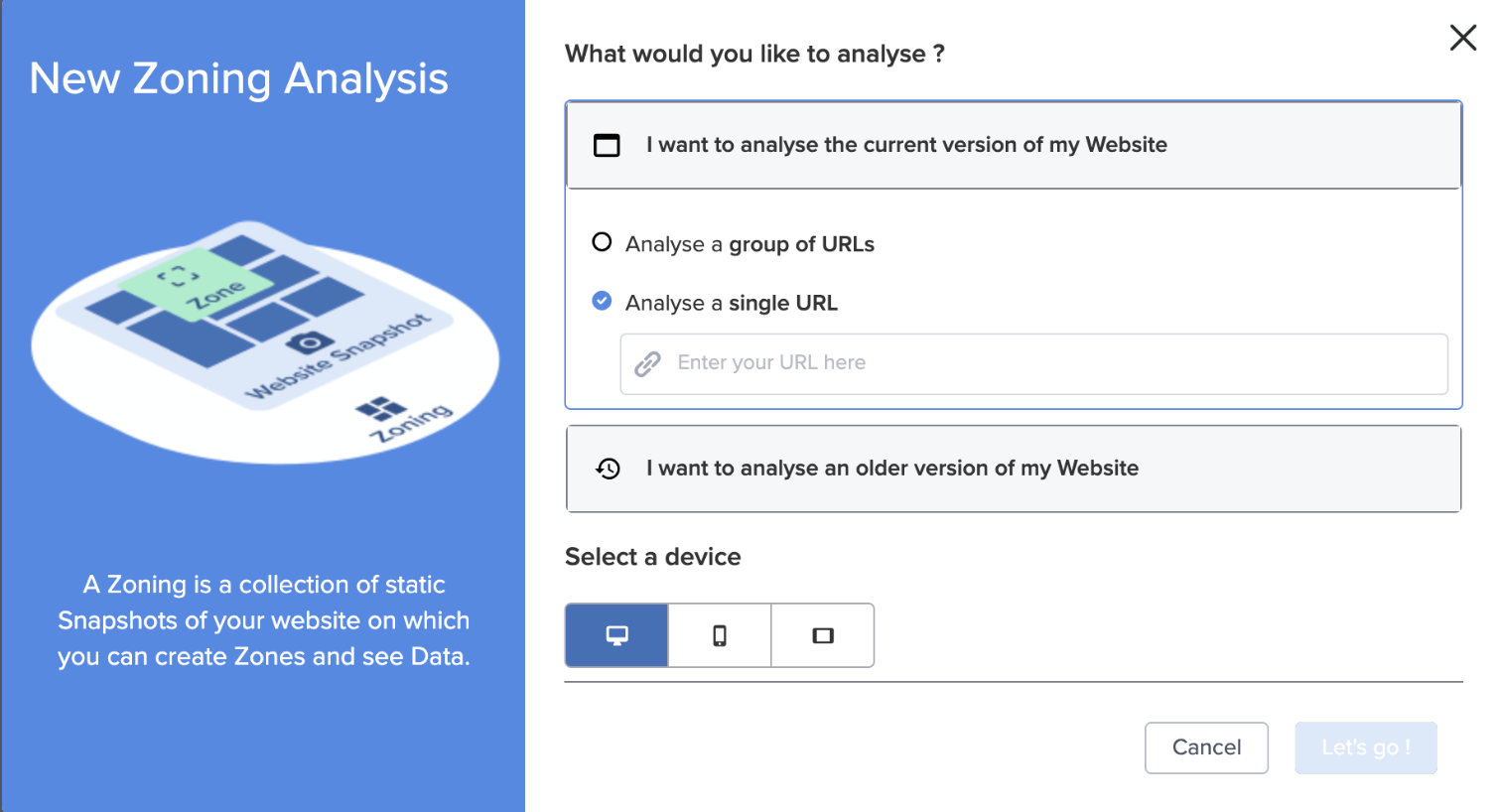Collapse 'analyse the current version of my Website' section

click(1014, 145)
